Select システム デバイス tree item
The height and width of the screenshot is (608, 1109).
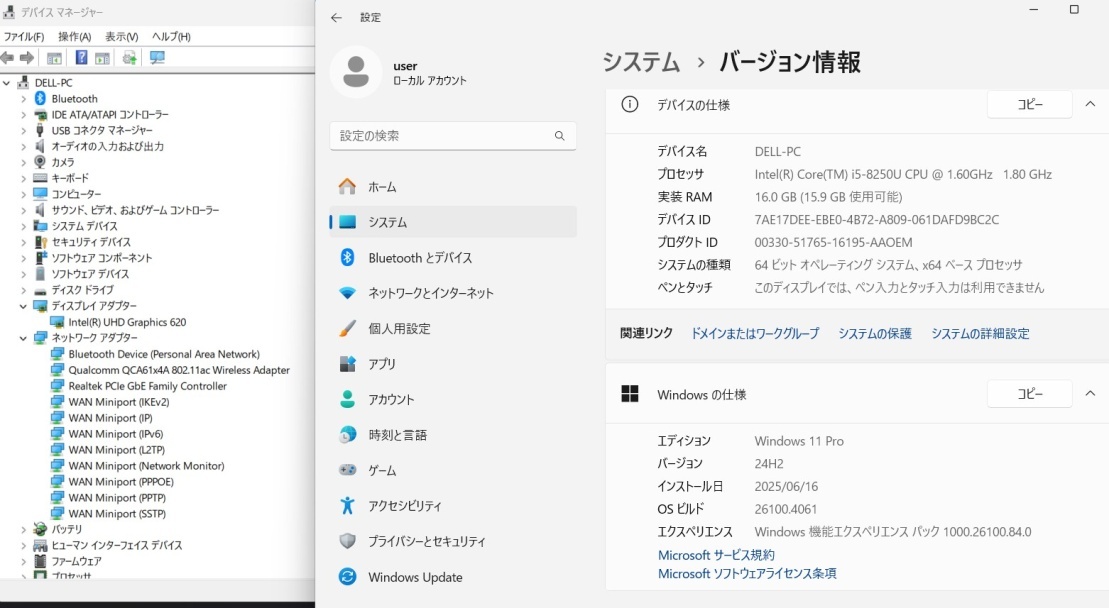pyautogui.click(x=84, y=226)
